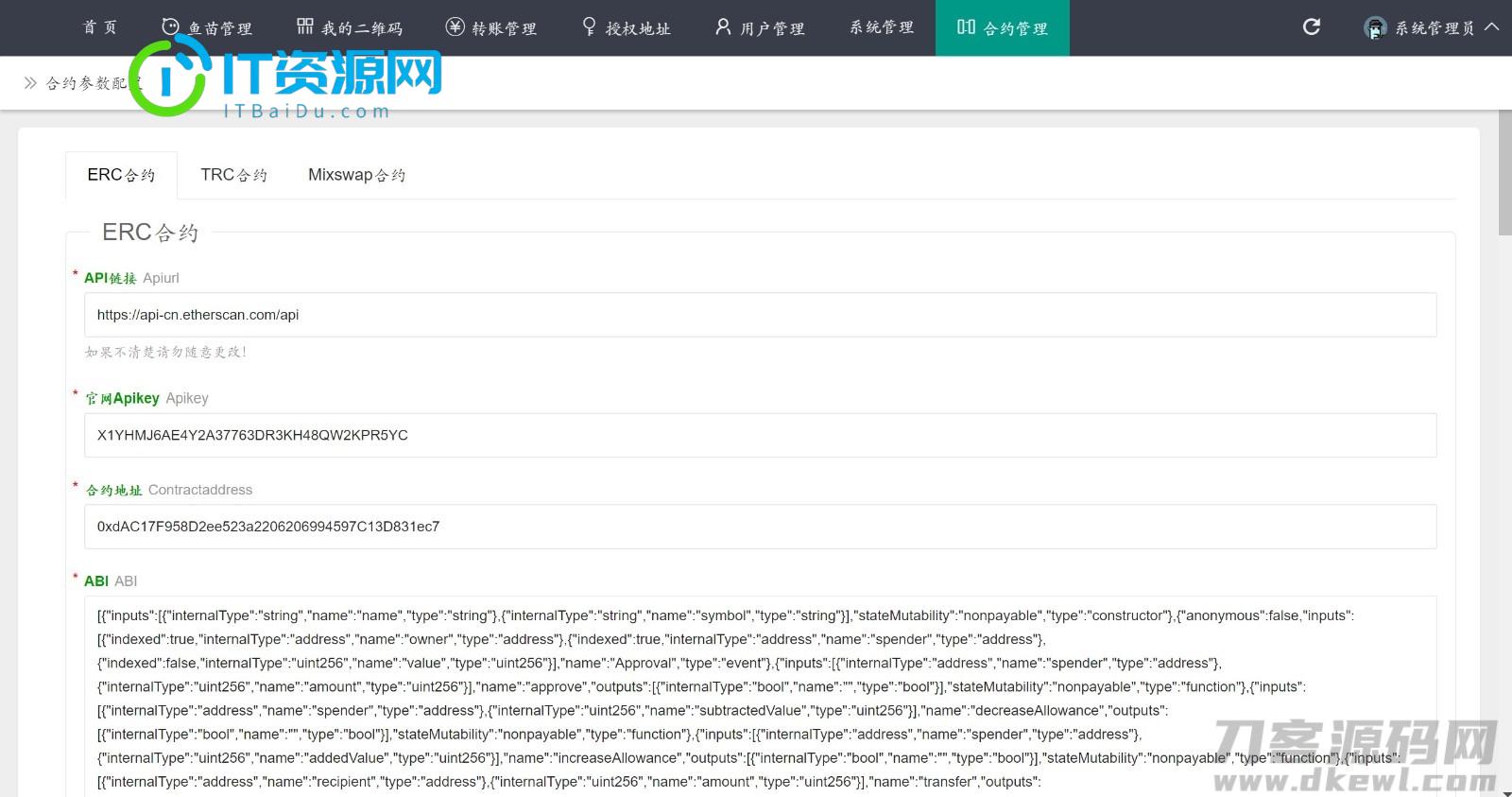
Task: Click the API链接 Apiurl input field
Action: tap(761, 315)
